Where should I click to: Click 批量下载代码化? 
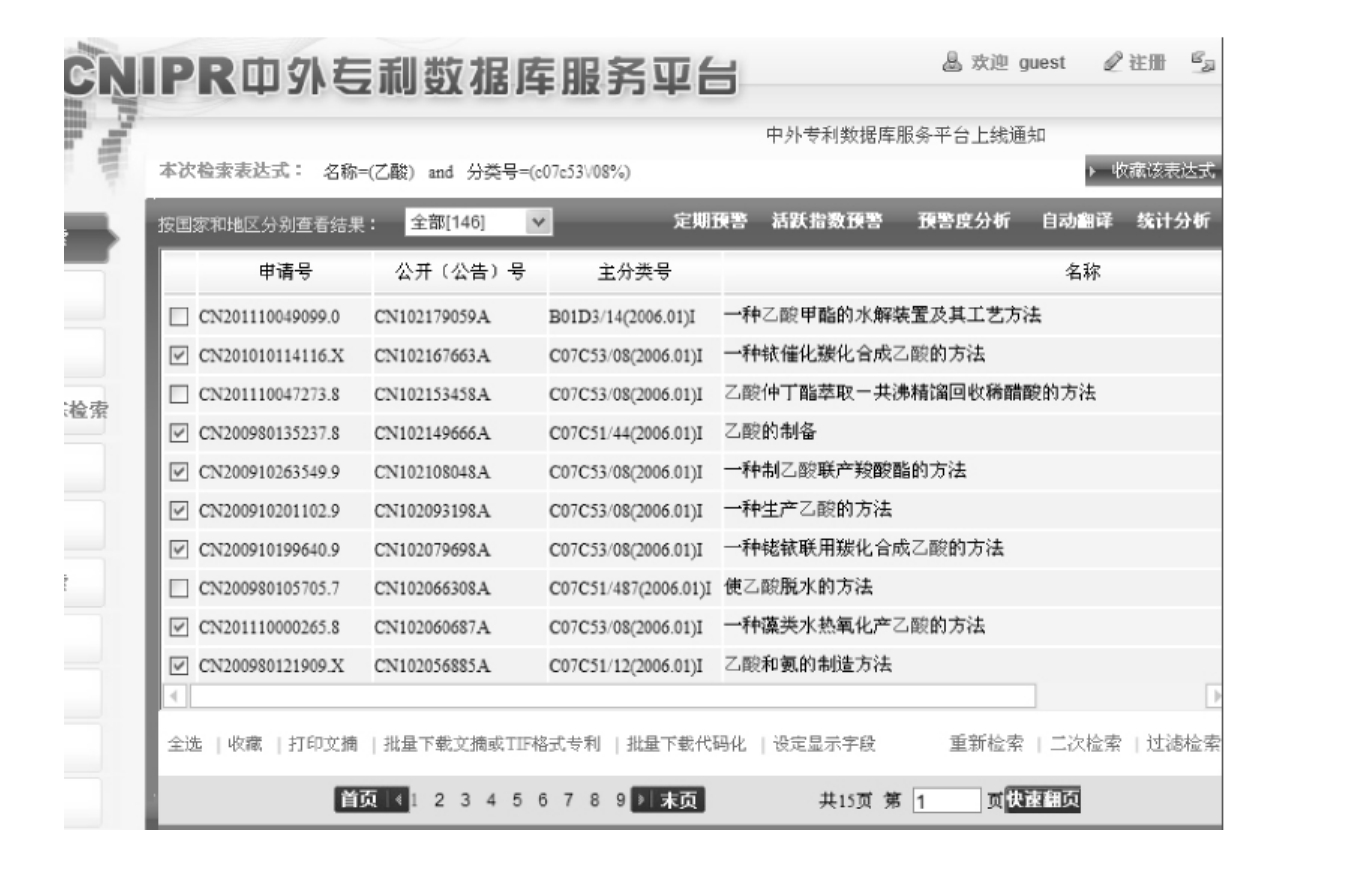(687, 744)
